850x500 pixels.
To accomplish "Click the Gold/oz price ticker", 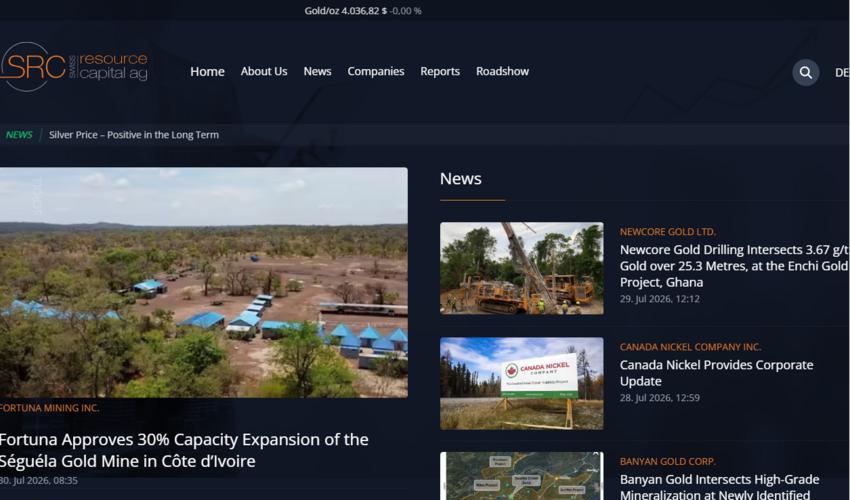I will [363, 11].
